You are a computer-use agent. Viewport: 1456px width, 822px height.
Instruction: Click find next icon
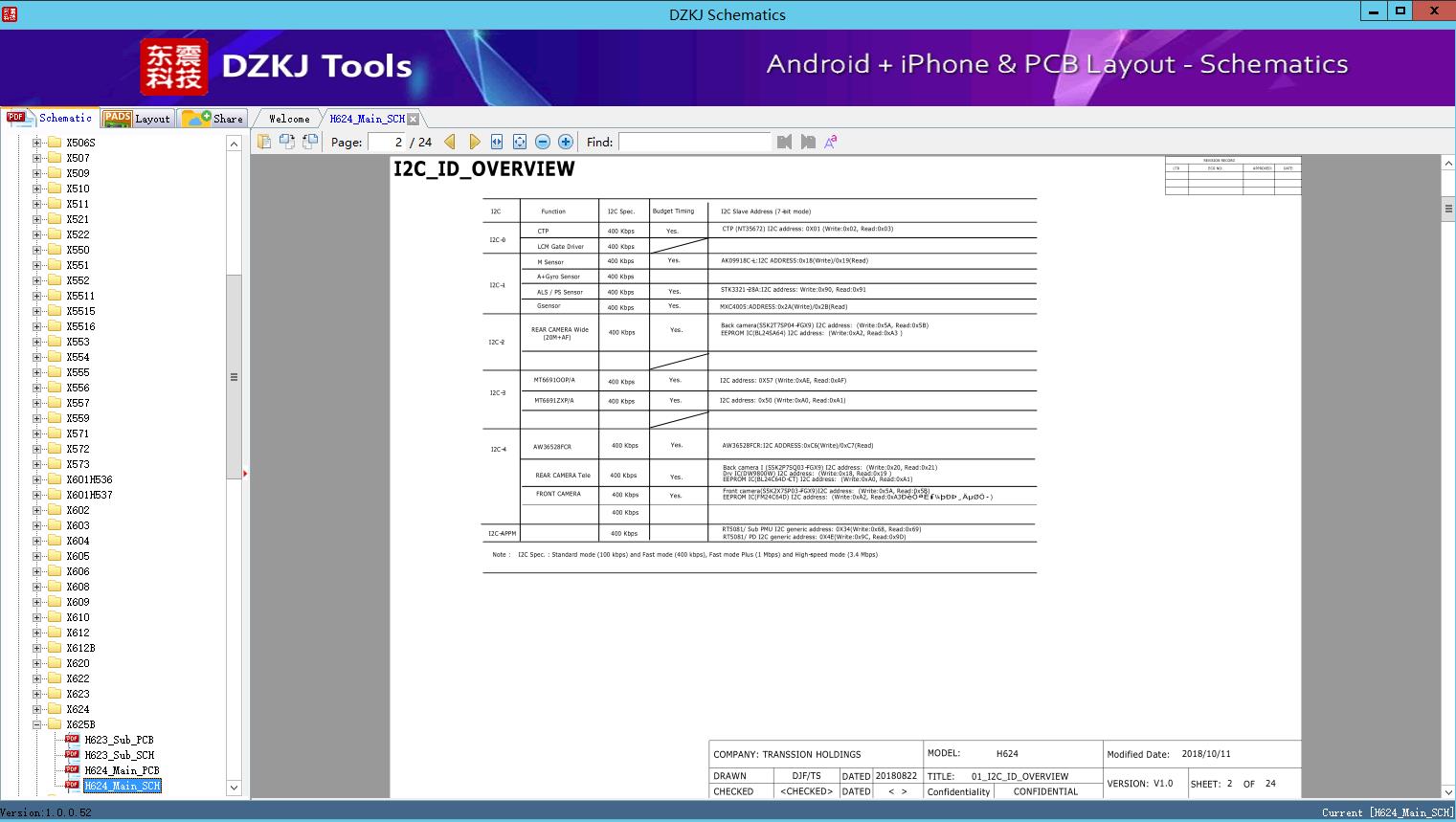point(808,142)
